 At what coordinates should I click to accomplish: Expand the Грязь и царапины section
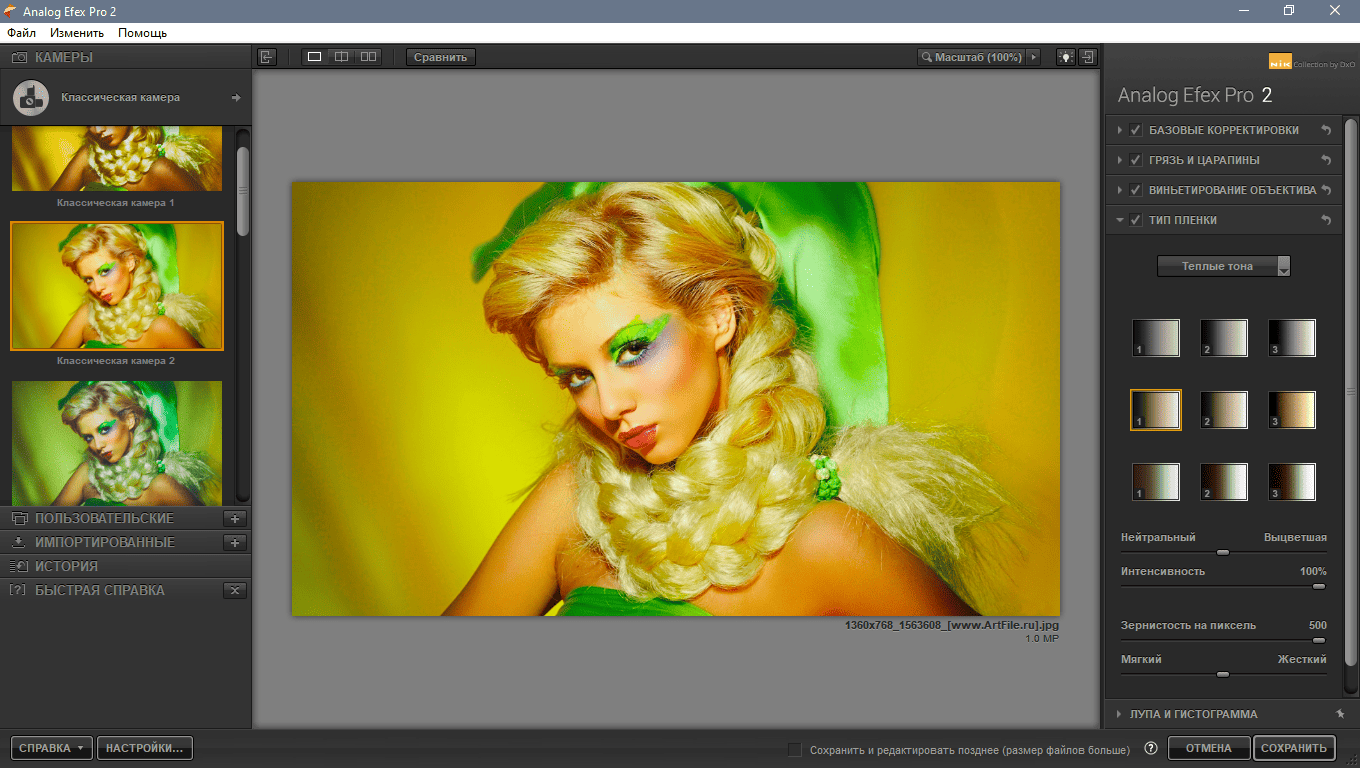pos(1118,160)
